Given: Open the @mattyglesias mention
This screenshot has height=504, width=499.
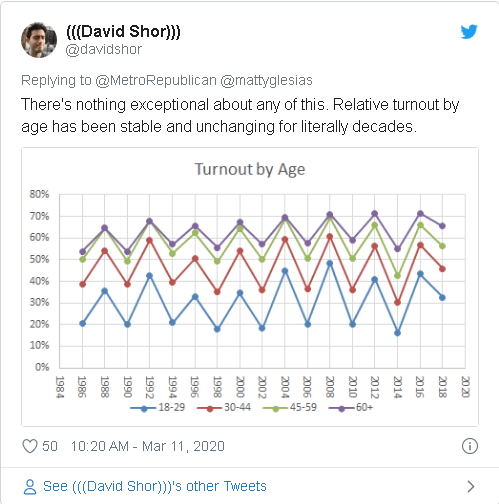Looking at the screenshot, I should 266,80.
